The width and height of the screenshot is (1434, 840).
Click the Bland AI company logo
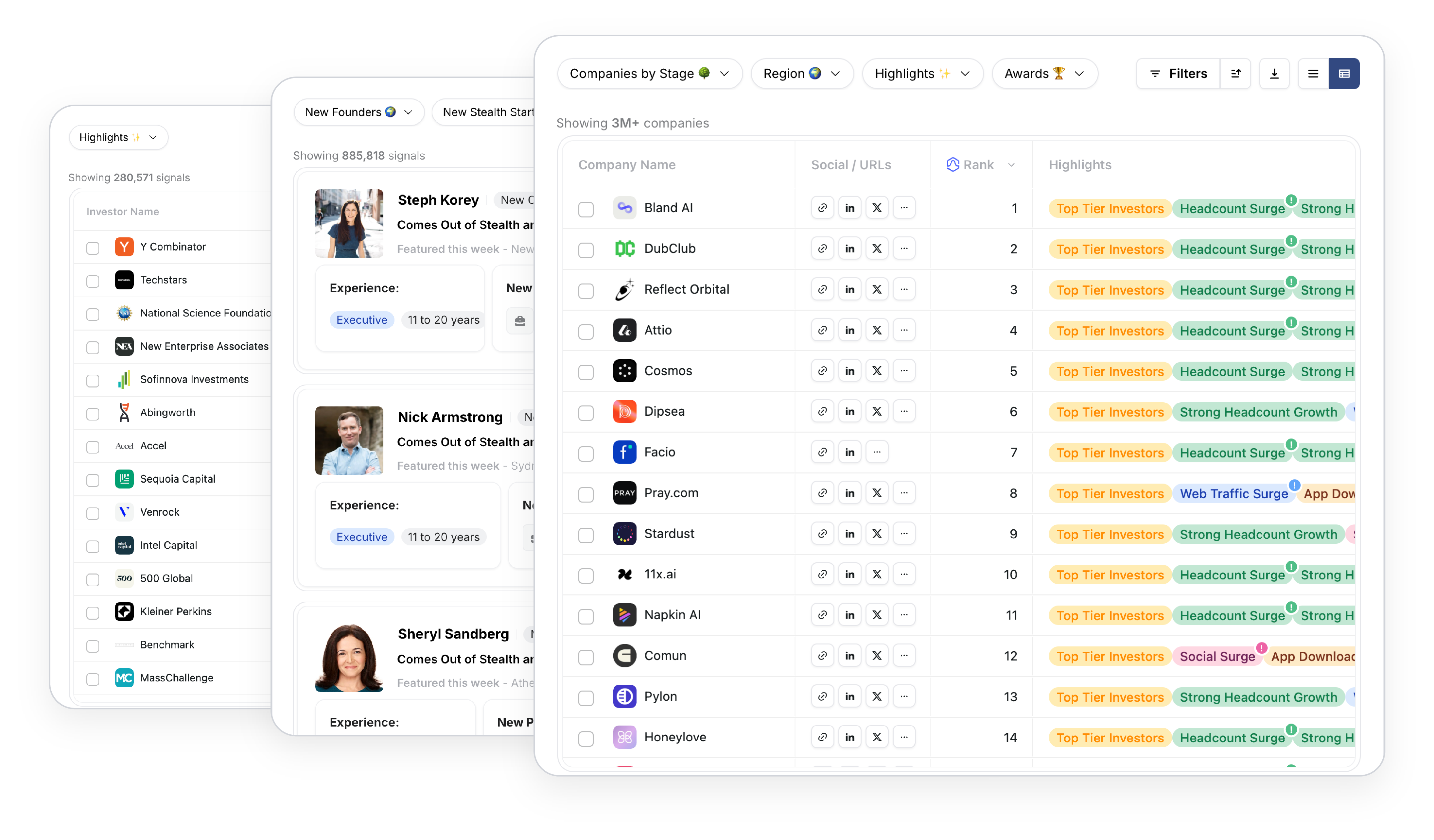click(624, 208)
